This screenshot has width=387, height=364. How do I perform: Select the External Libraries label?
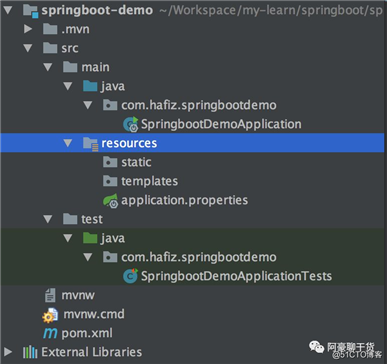[x=92, y=352]
